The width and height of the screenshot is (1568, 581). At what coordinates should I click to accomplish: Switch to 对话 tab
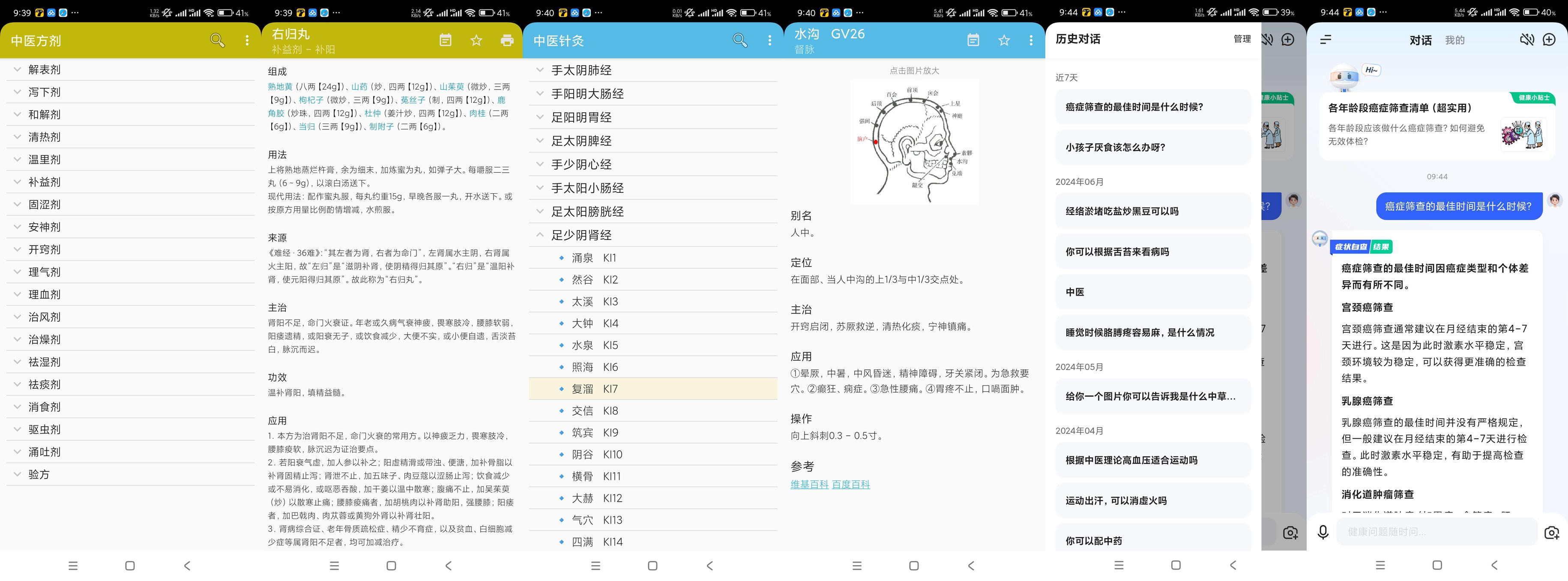pos(1420,40)
